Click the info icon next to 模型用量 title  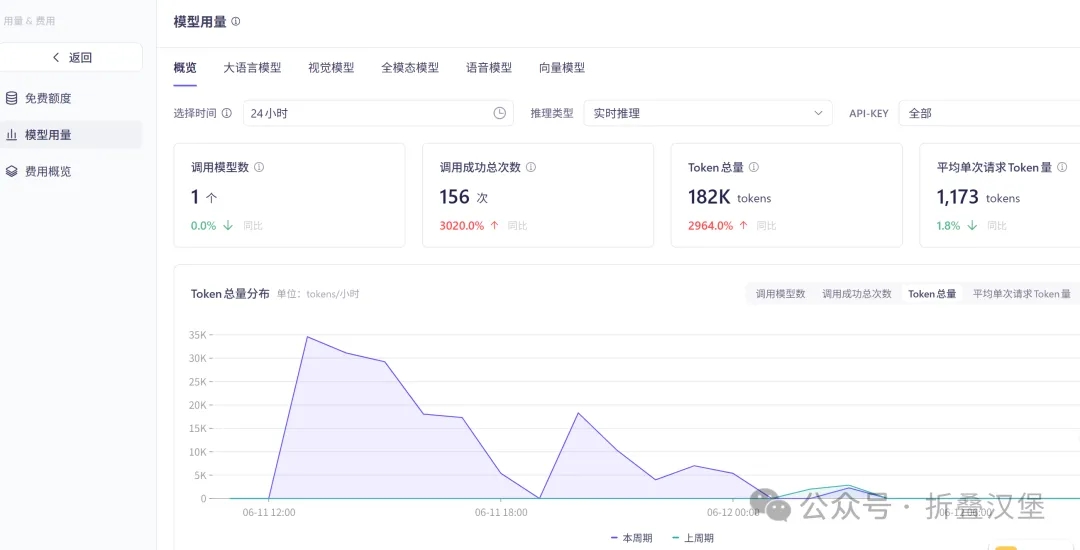pyautogui.click(x=236, y=21)
